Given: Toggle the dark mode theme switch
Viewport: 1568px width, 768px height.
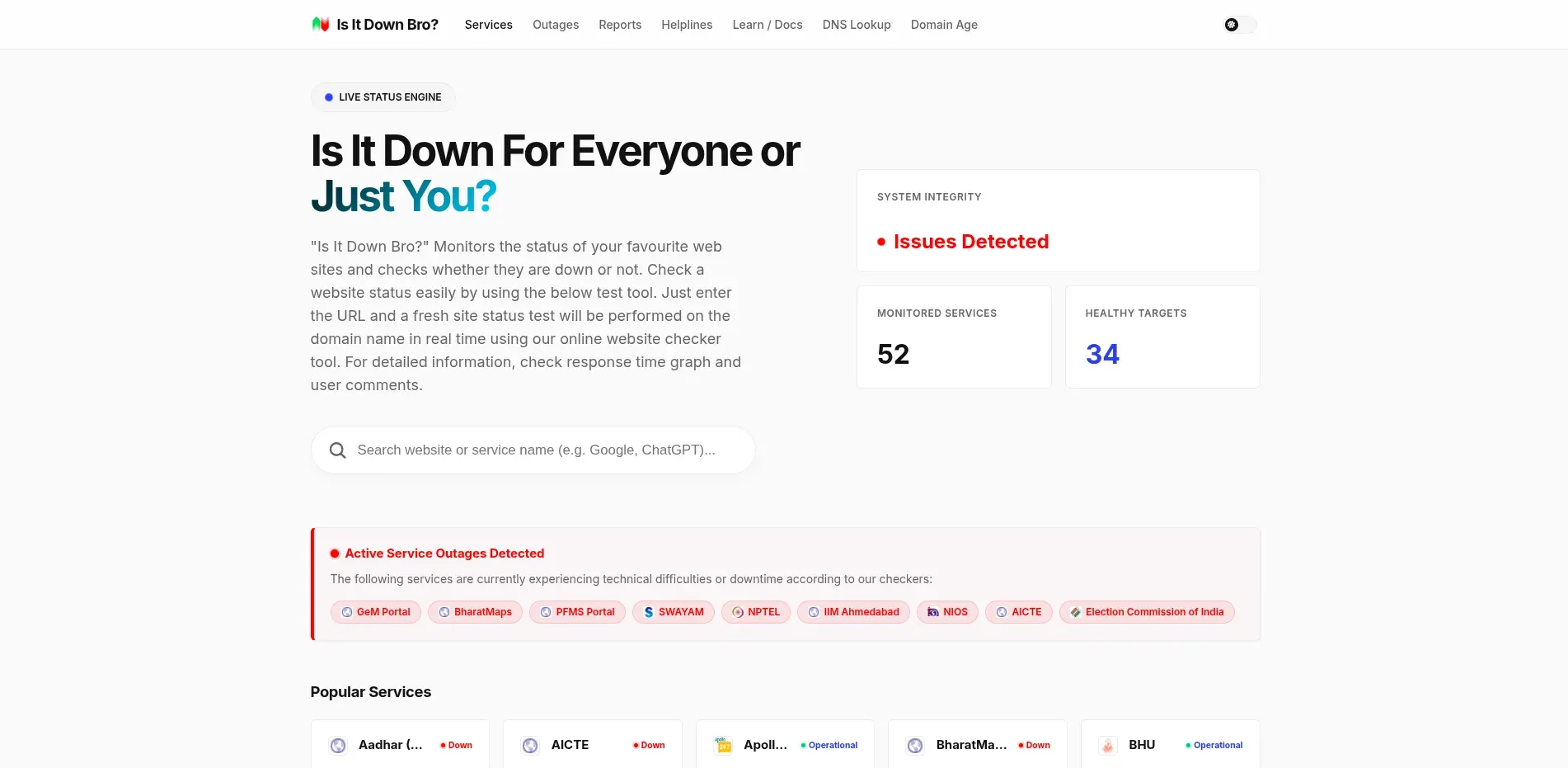Looking at the screenshot, I should (1240, 25).
